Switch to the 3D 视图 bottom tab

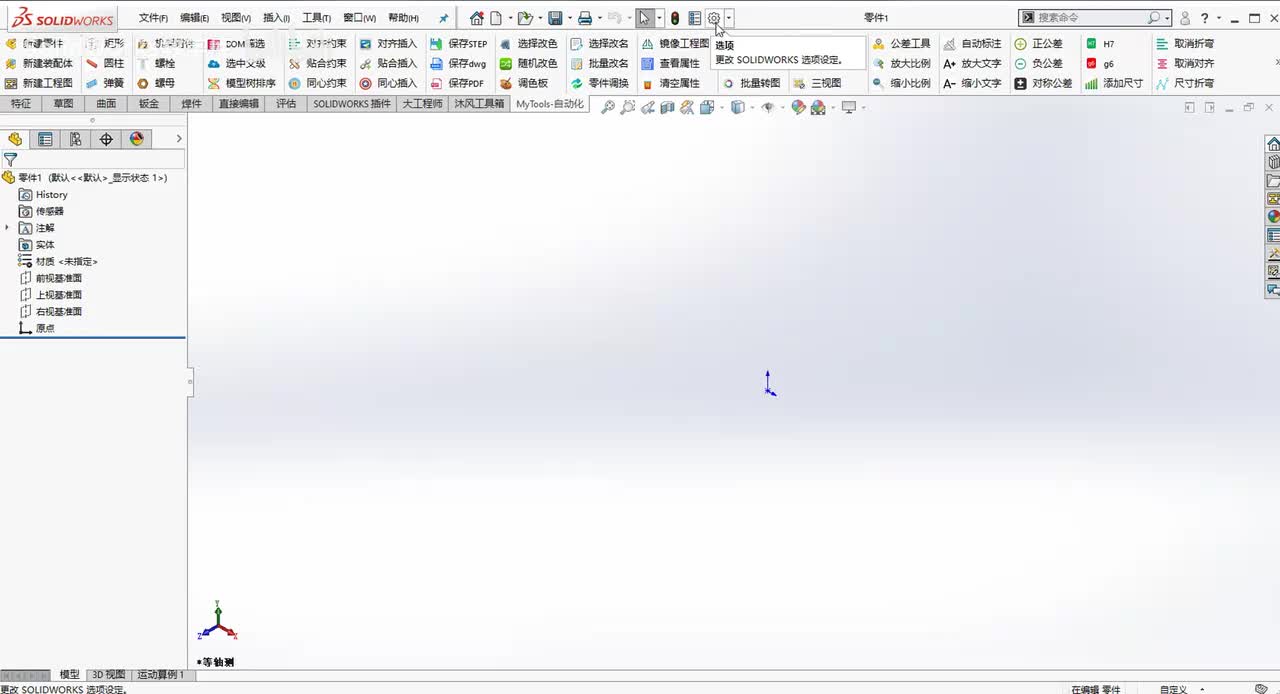pyautogui.click(x=108, y=675)
